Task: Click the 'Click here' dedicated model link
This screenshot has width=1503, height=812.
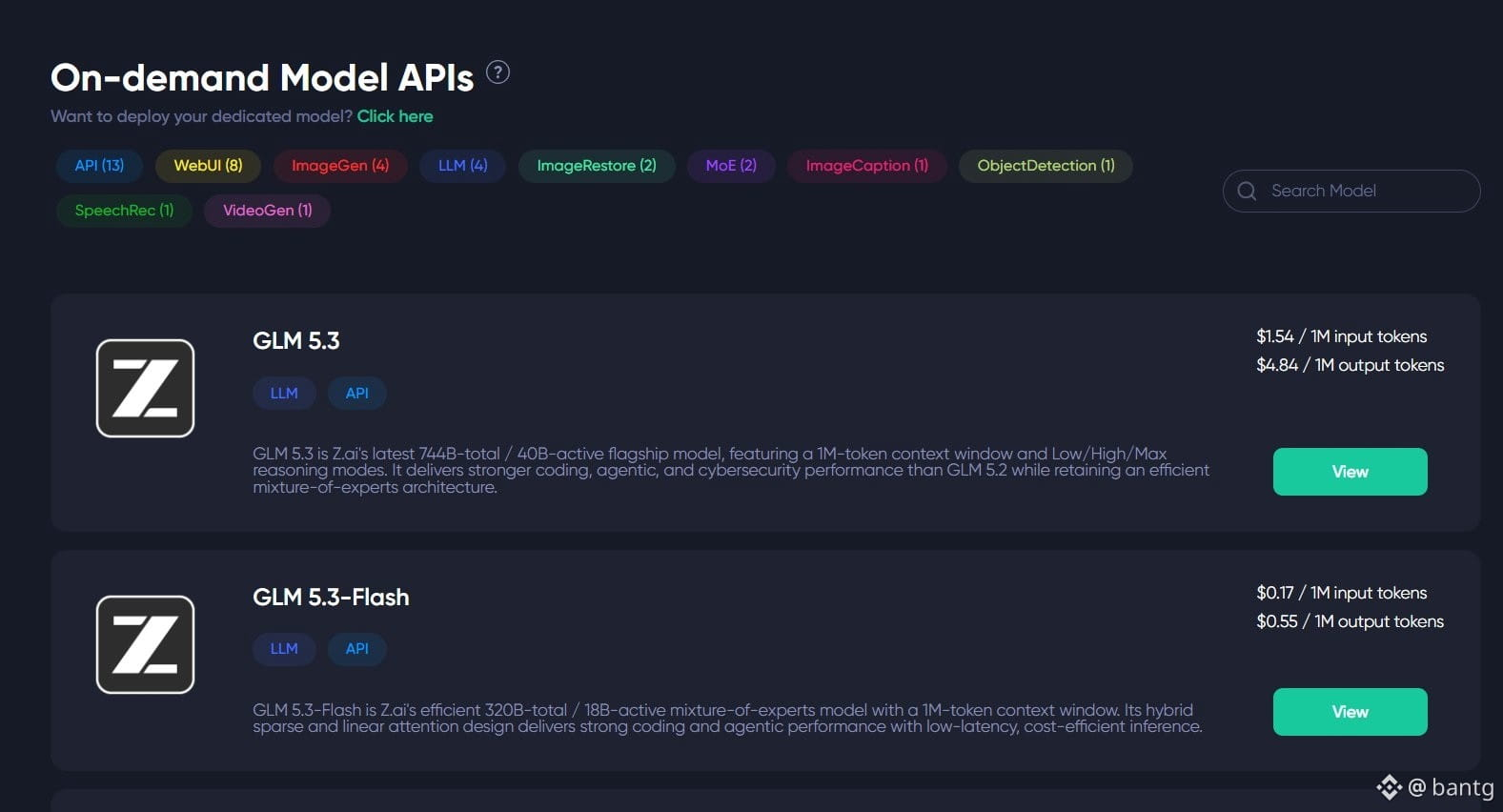Action: click(395, 116)
